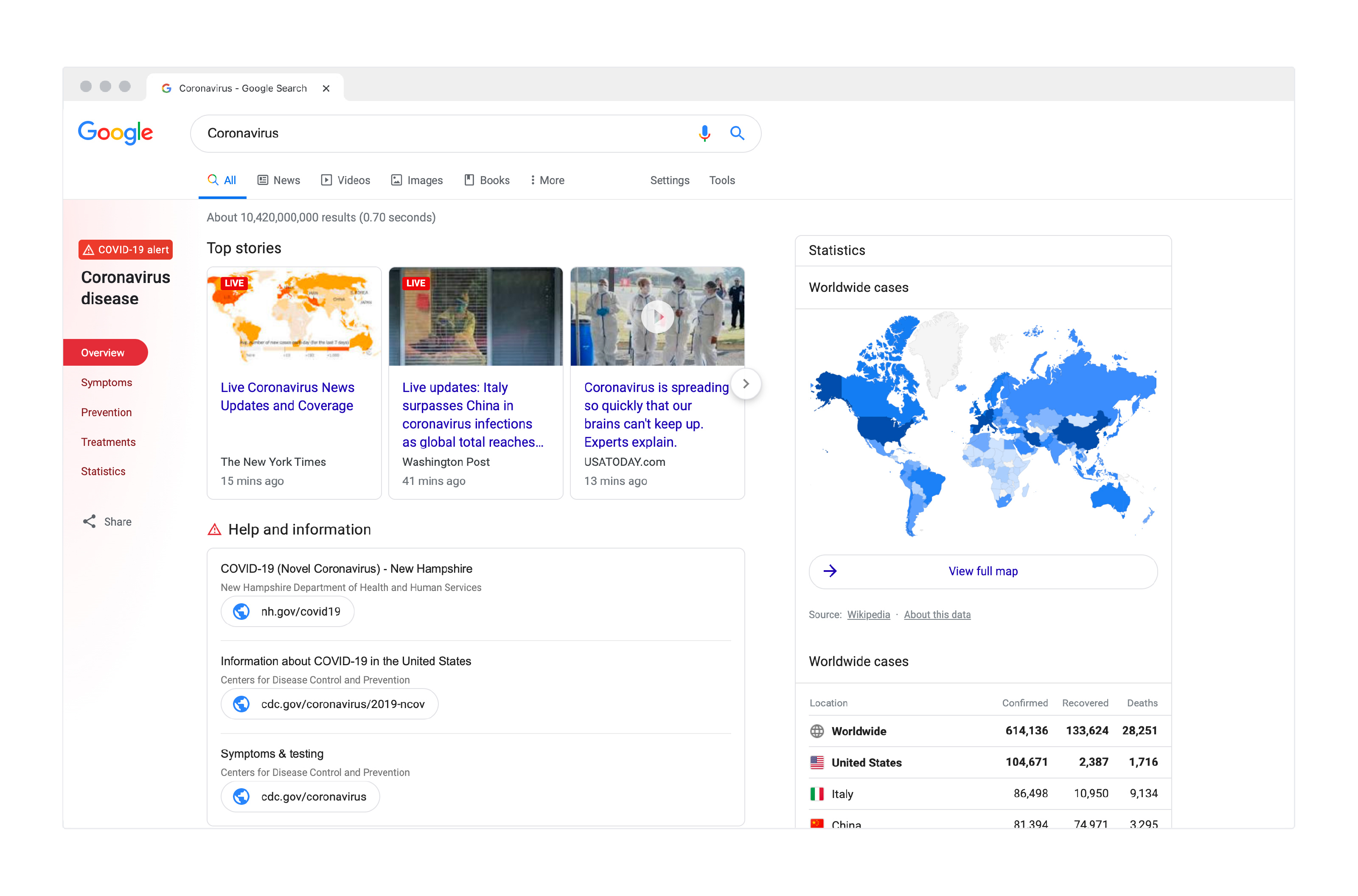Image resolution: width=1358 pixels, height=896 pixels.
Task: Click the Worldwide deaths count 28,251
Action: [1140, 731]
